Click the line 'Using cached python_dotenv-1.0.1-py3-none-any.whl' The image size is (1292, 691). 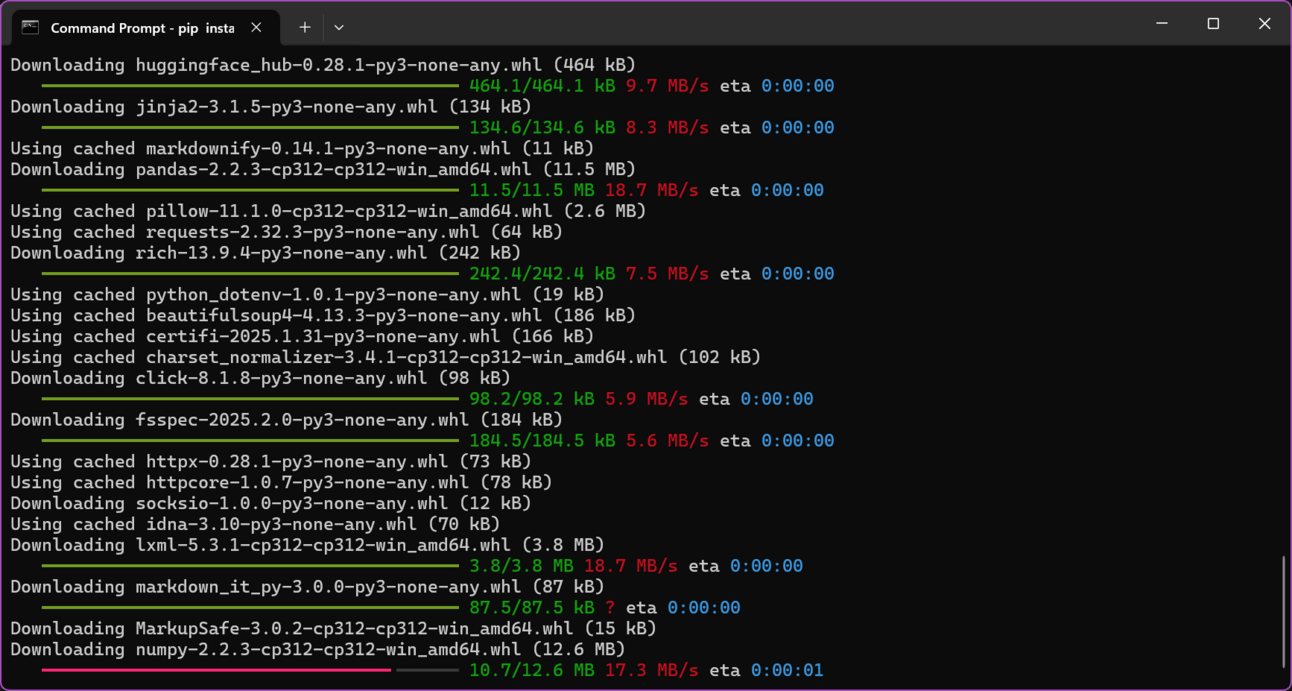(x=307, y=295)
